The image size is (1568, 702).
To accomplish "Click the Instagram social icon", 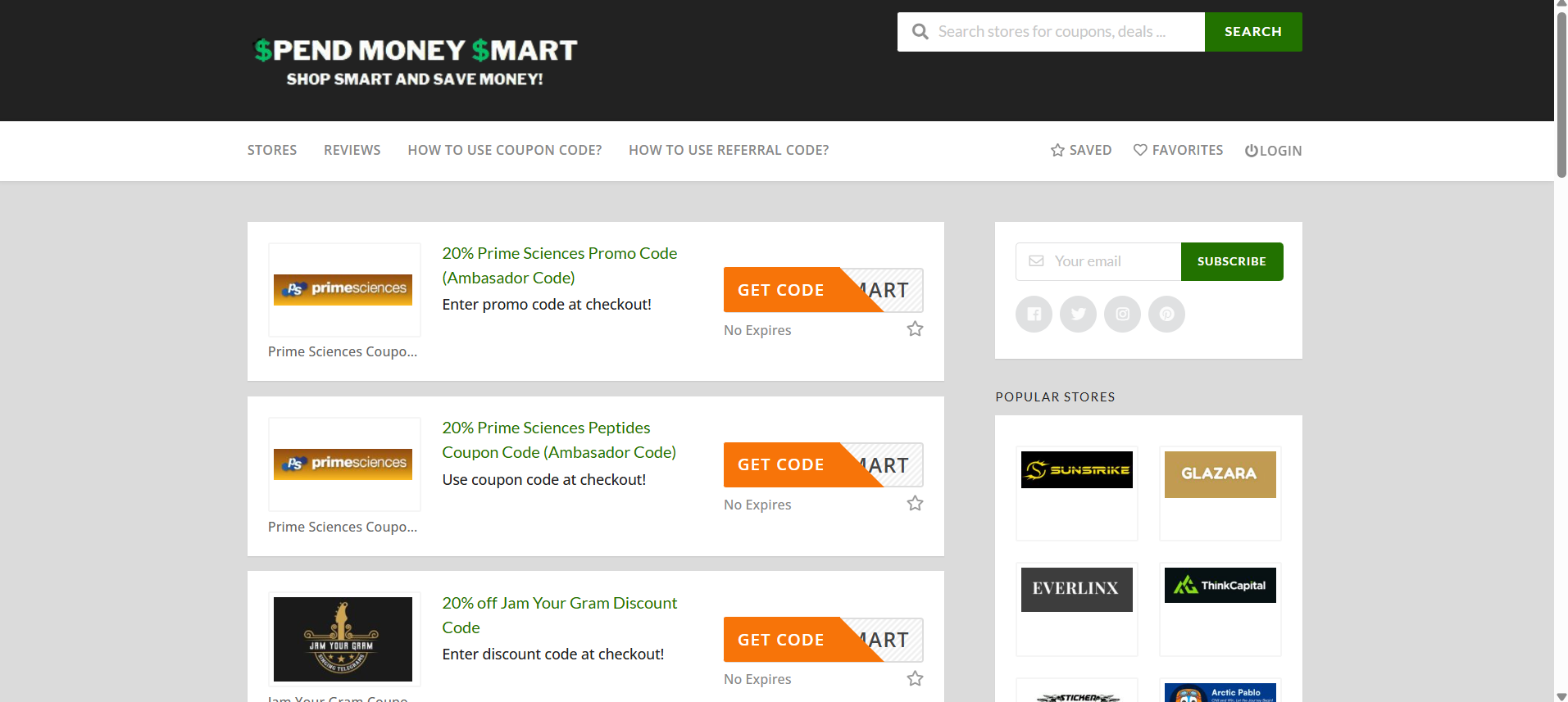I will (1122, 314).
